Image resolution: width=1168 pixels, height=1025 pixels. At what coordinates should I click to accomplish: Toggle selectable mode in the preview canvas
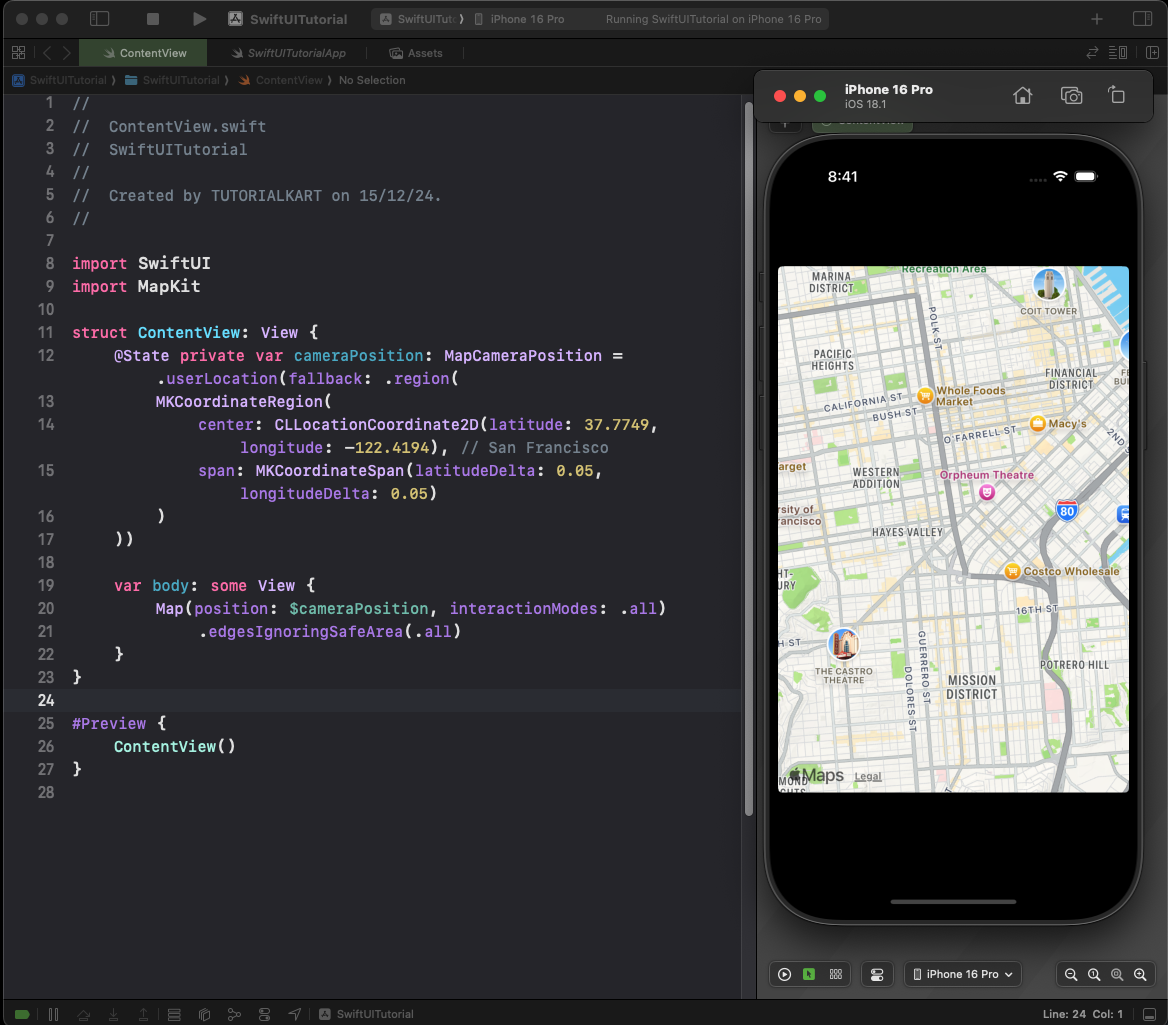click(x=810, y=974)
